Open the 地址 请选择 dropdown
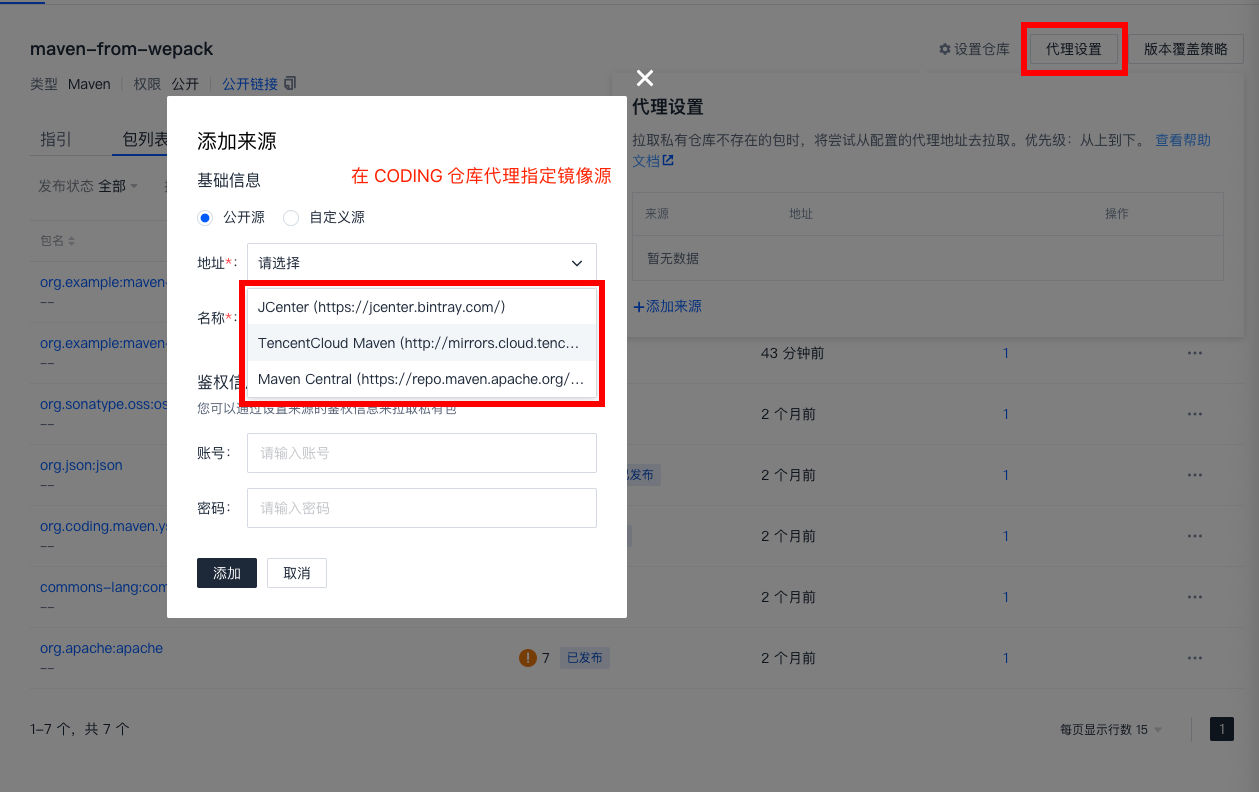This screenshot has height=792, width=1259. pos(421,263)
